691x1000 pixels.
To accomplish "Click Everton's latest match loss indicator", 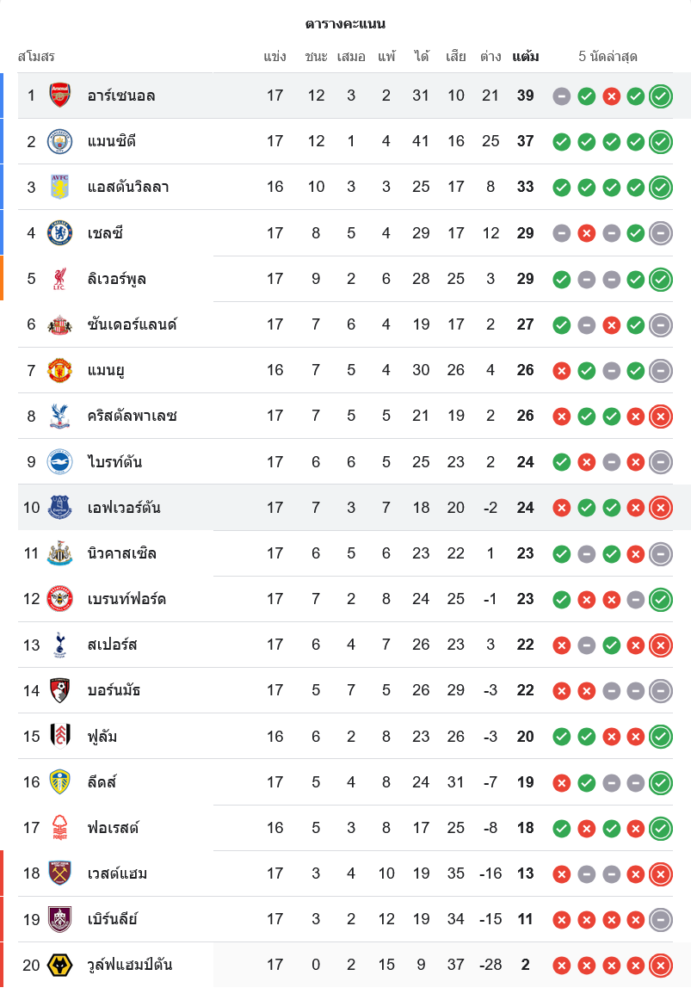I will (660, 508).
